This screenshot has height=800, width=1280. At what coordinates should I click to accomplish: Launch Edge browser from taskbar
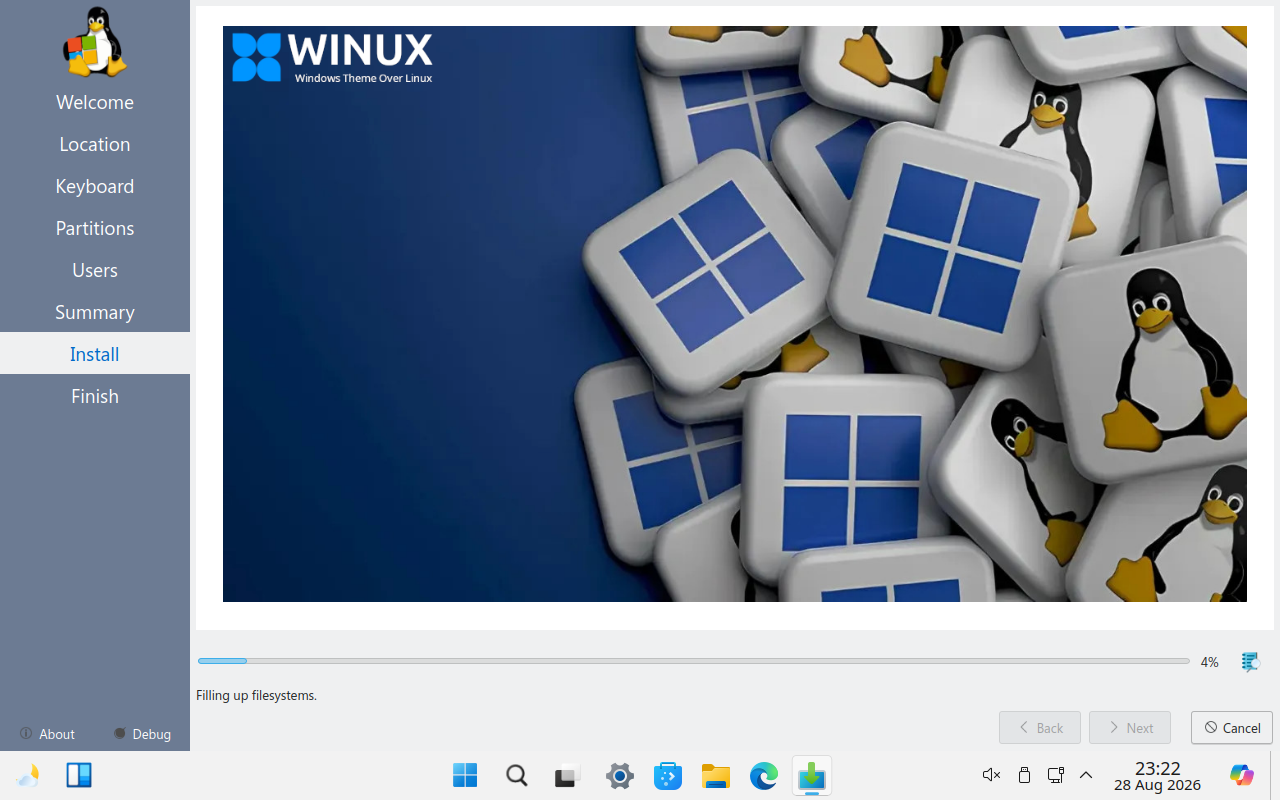coord(764,775)
